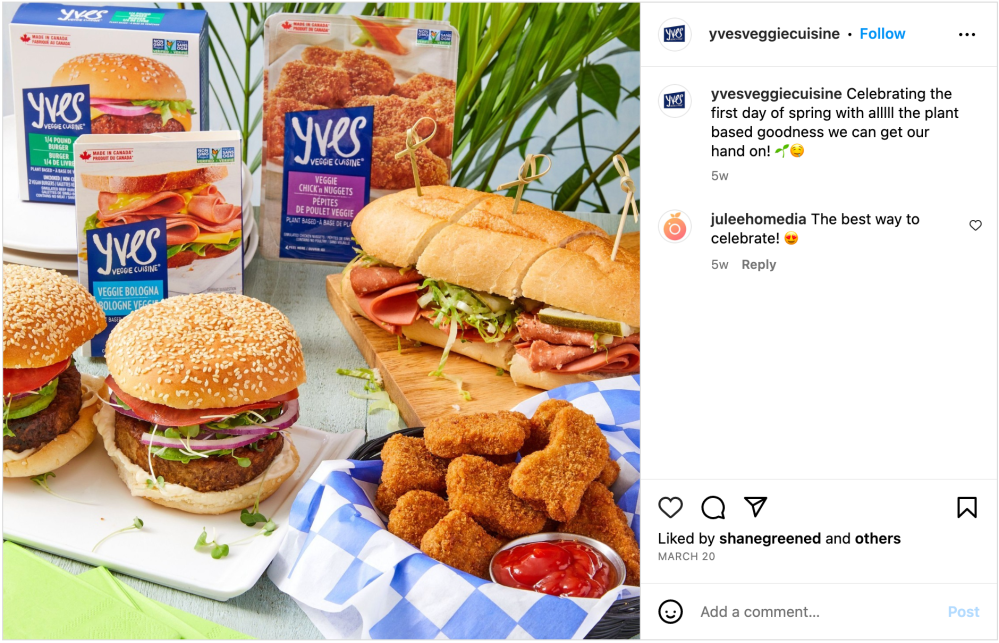
Task: Click the veggie food post photo
Action: pyautogui.click(x=321, y=321)
